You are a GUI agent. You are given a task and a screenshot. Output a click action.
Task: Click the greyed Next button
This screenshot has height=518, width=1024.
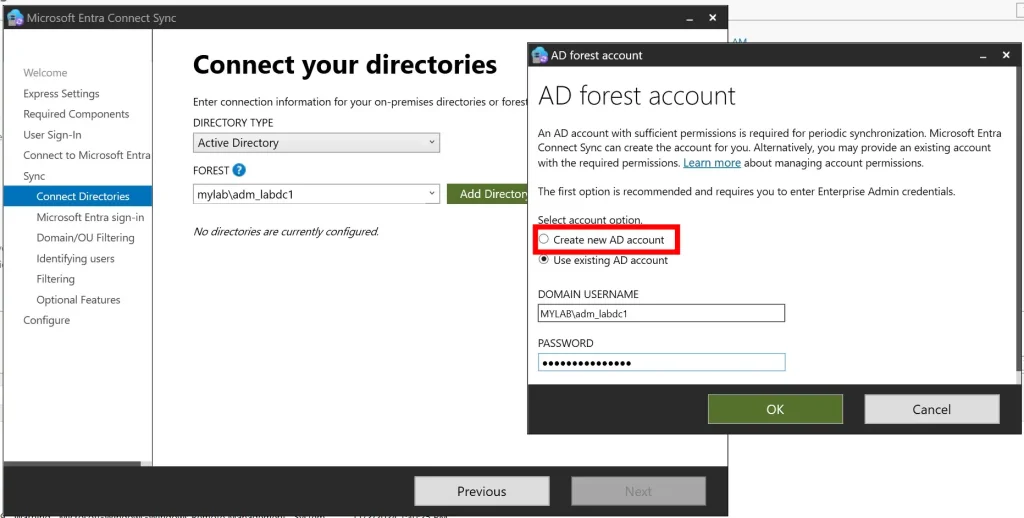(638, 491)
